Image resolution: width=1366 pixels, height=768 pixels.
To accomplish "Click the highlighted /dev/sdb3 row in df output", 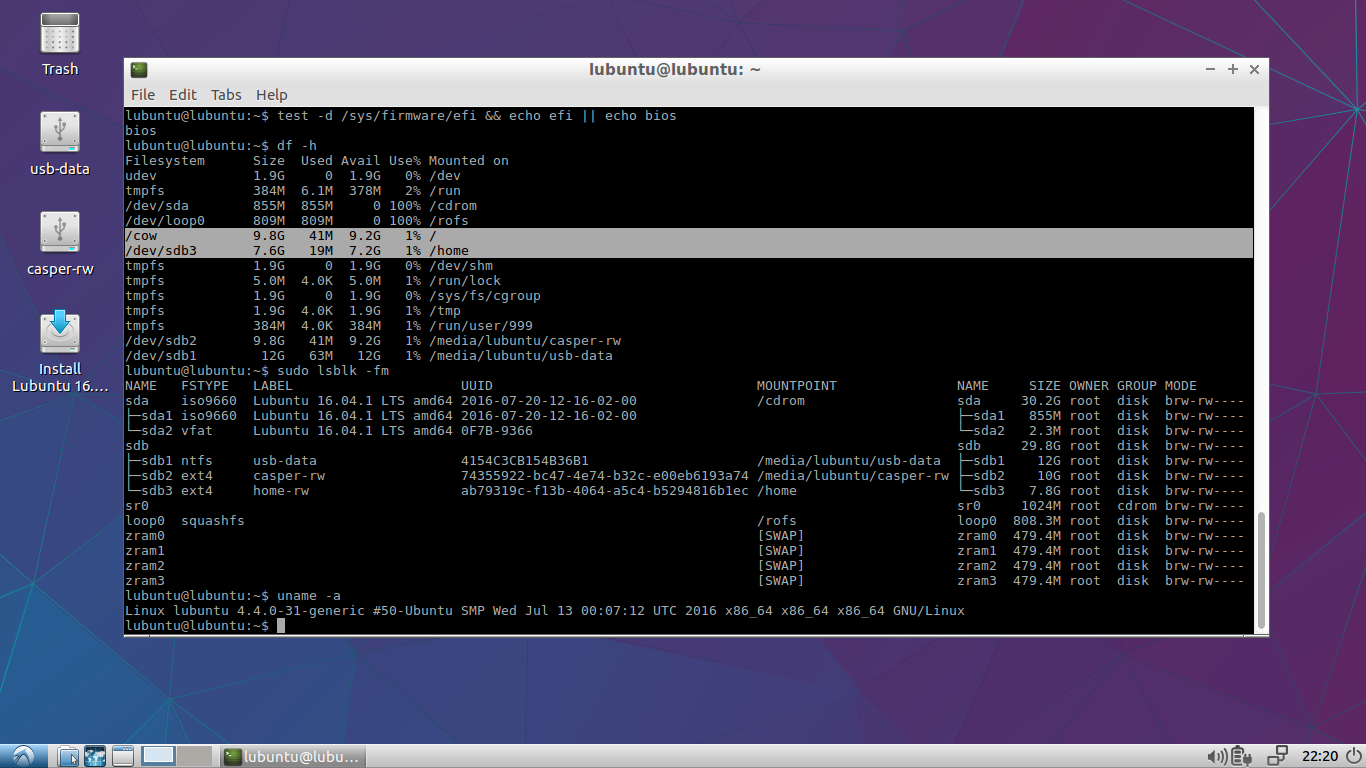I will click(x=689, y=251).
